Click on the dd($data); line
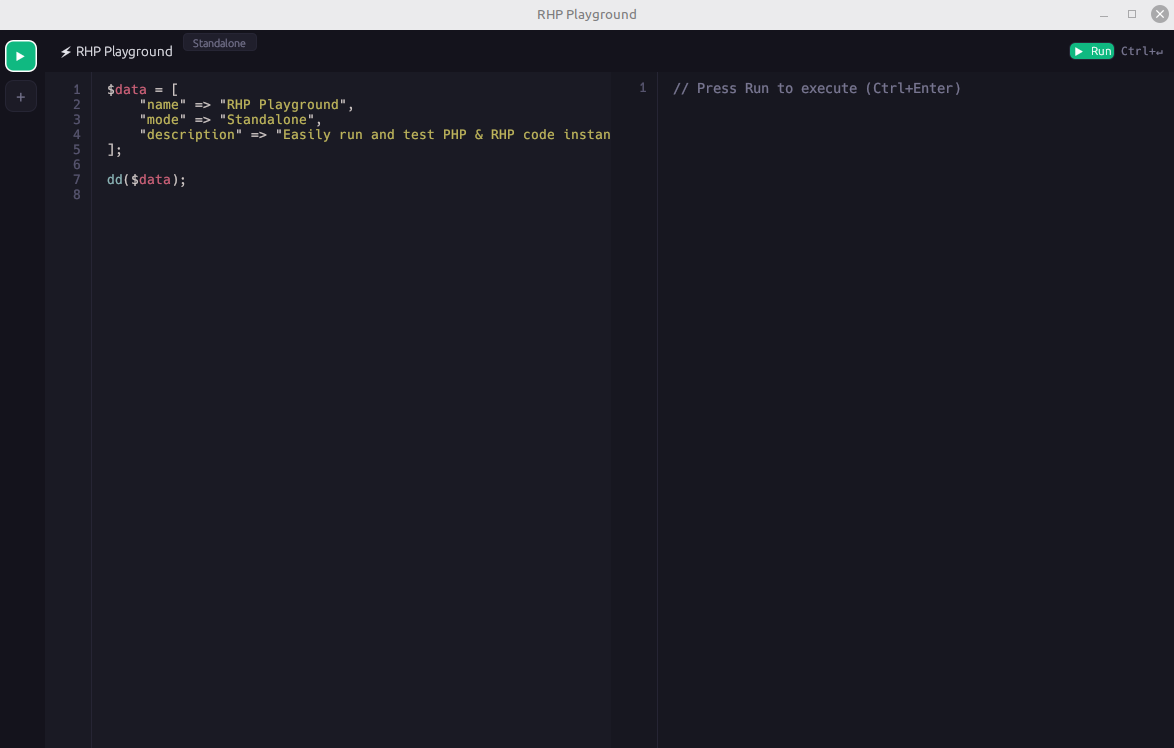 [x=146, y=179]
